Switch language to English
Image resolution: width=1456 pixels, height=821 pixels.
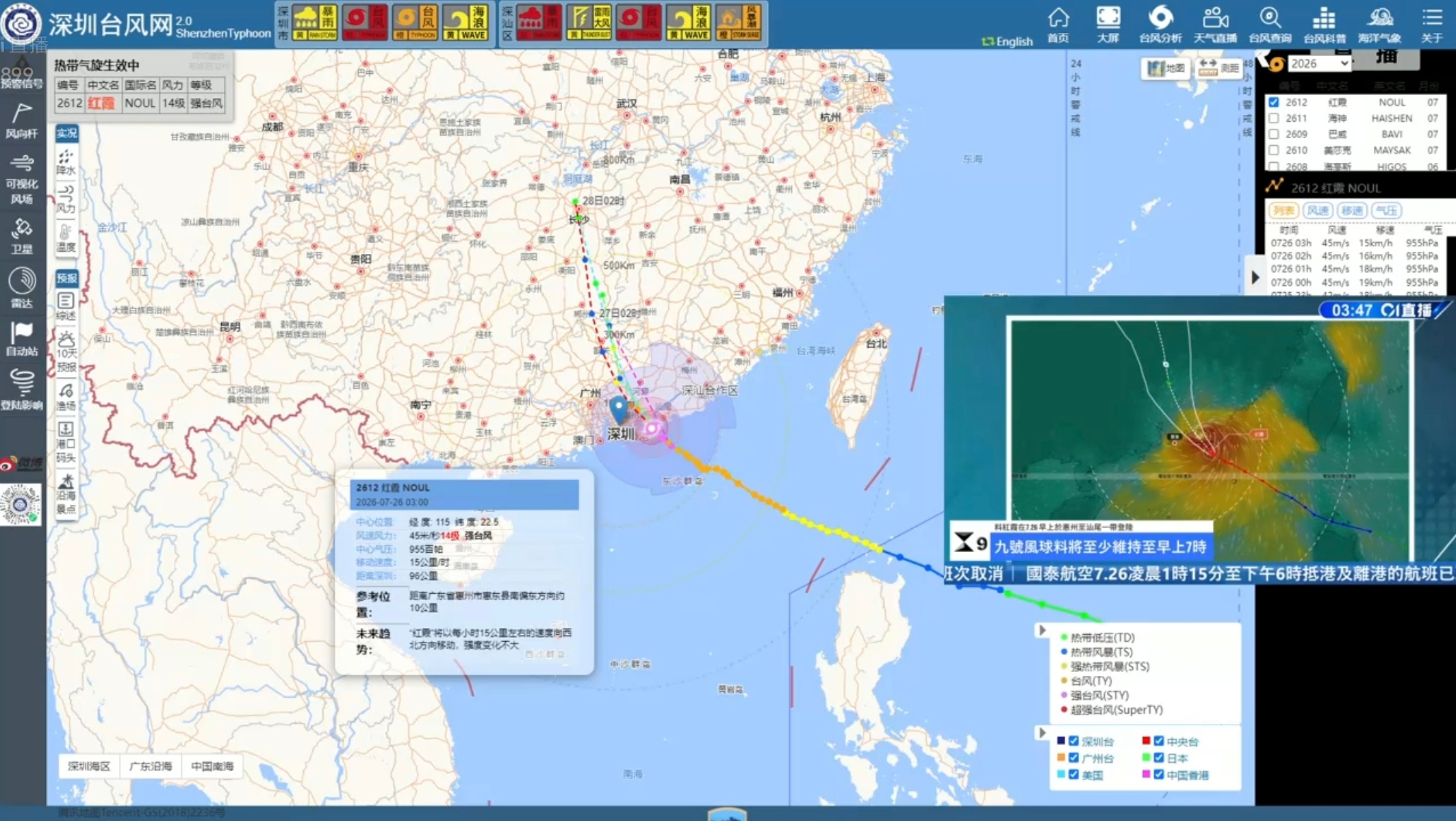point(1007,42)
